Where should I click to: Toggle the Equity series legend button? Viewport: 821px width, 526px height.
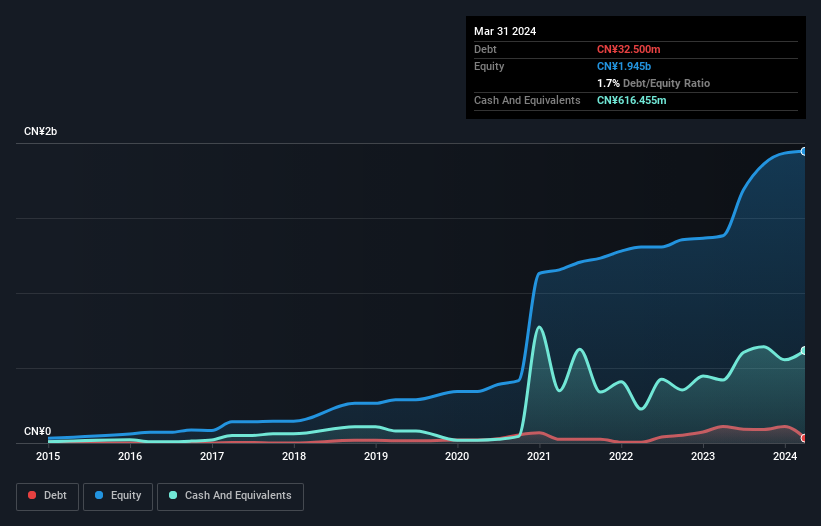click(x=118, y=496)
